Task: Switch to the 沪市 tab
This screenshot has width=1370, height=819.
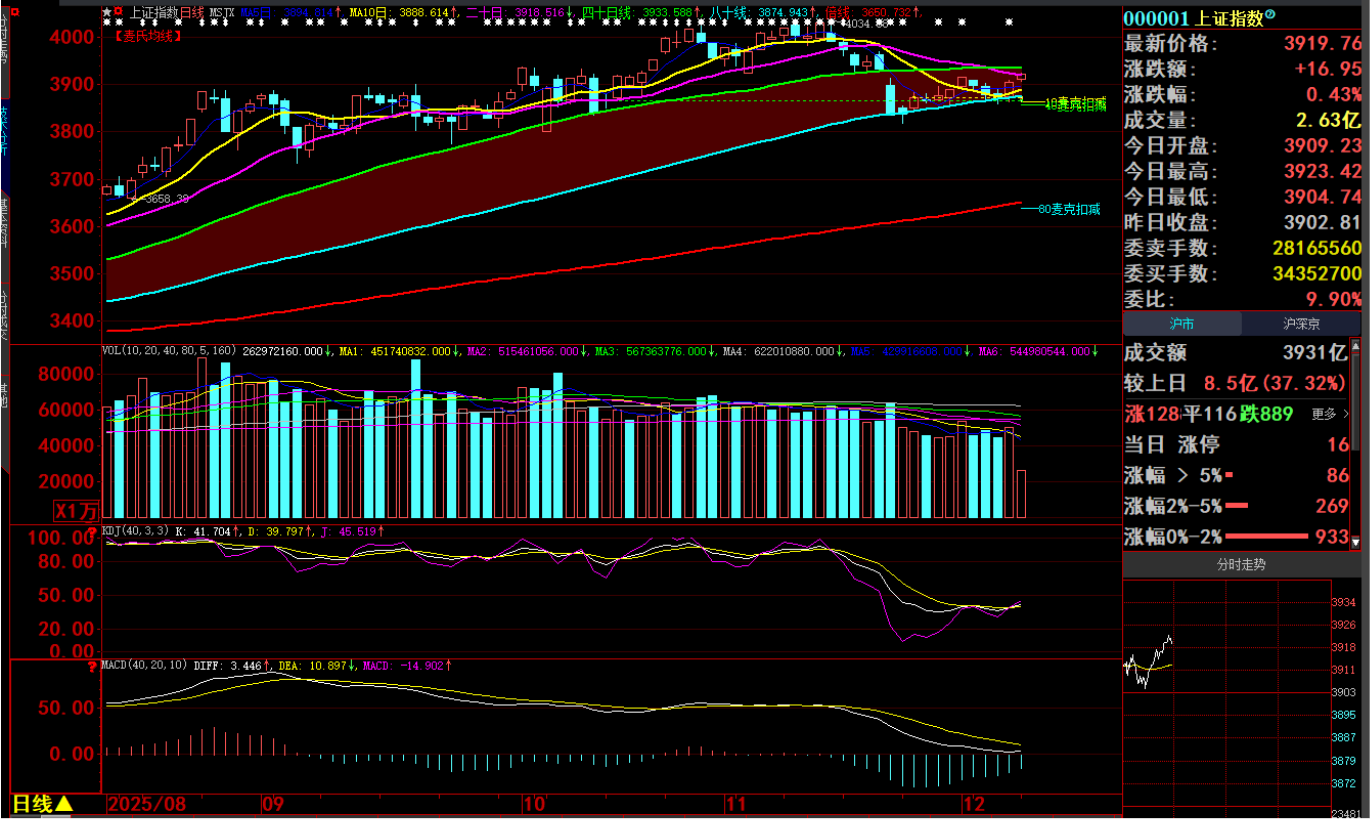Action: [1183, 324]
